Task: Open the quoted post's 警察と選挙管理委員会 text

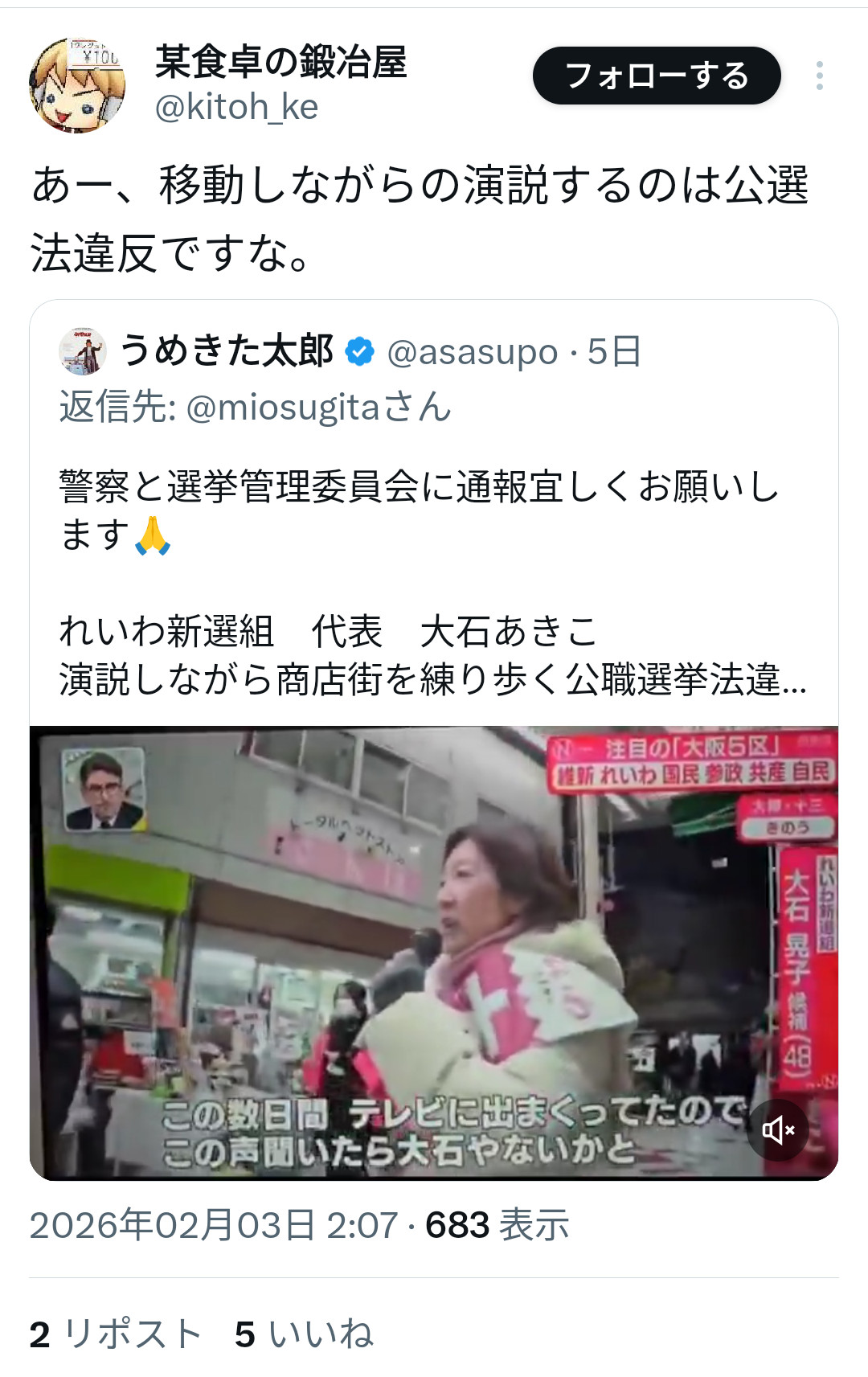Action: point(420,510)
